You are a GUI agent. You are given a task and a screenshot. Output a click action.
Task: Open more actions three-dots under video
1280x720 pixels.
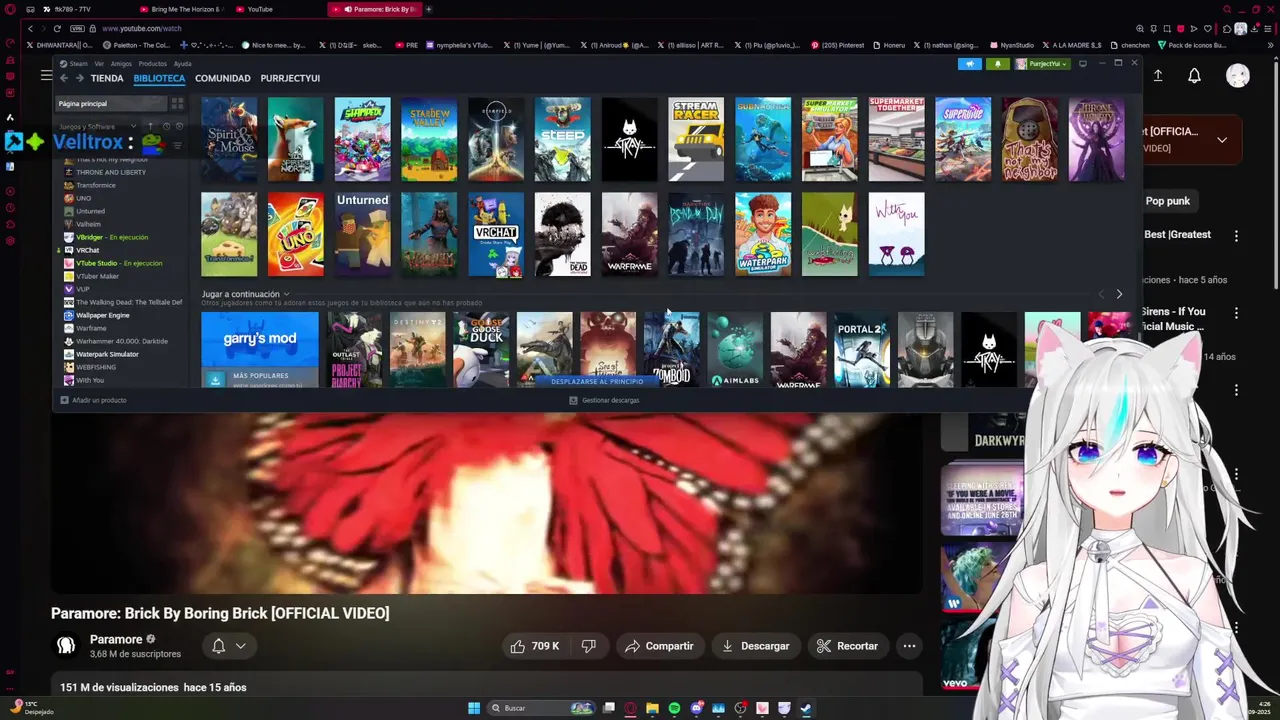click(909, 646)
